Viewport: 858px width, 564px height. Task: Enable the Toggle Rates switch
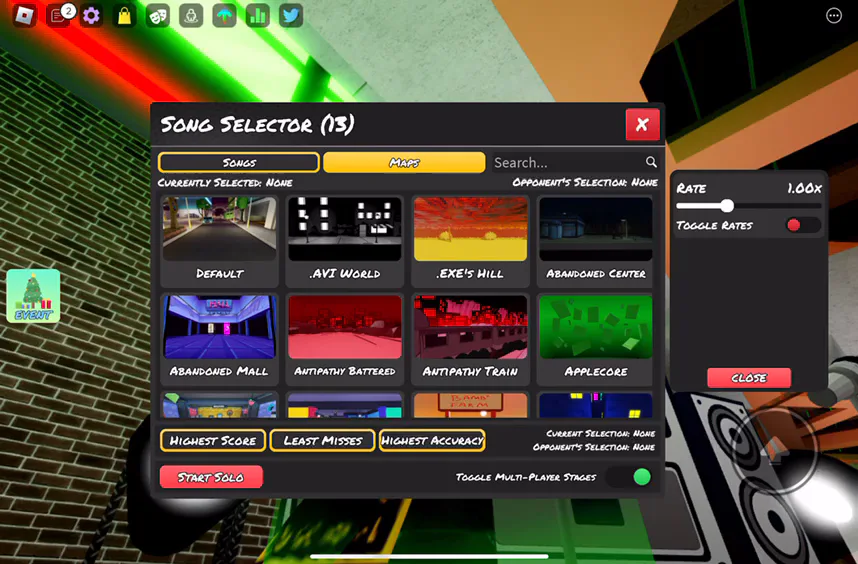pos(803,225)
